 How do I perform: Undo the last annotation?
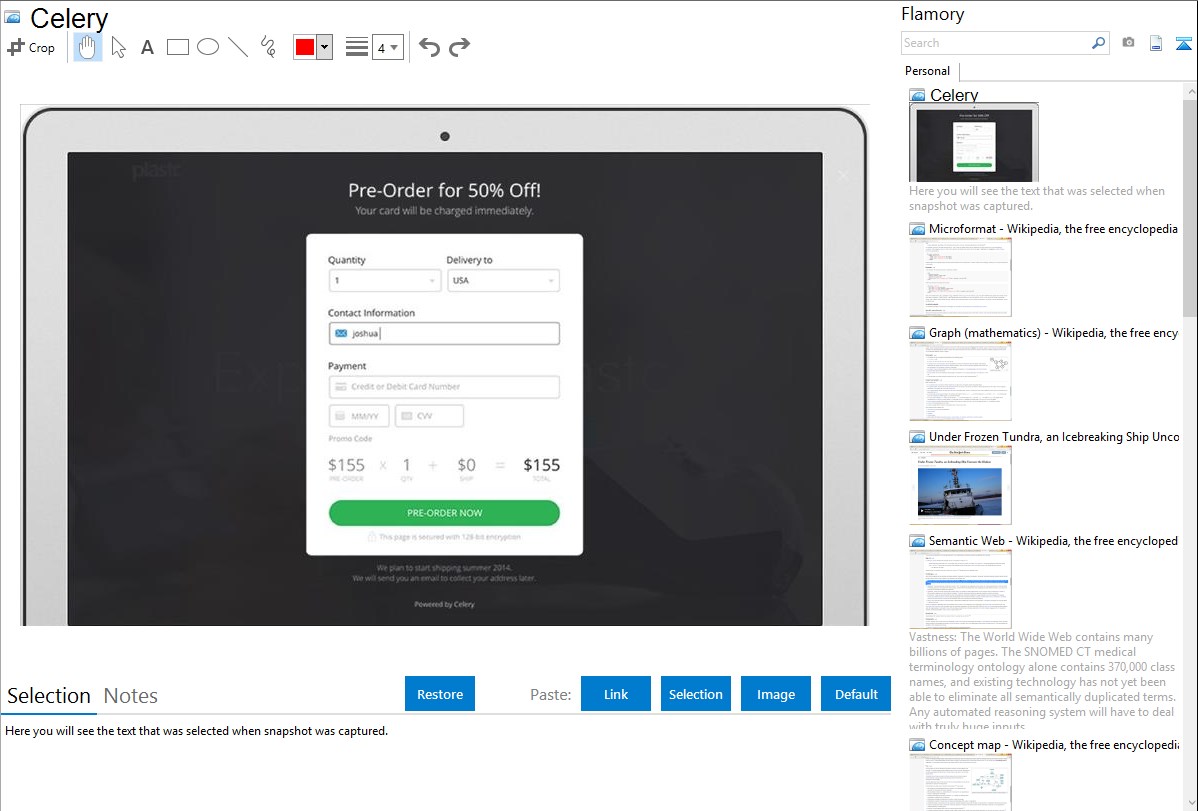429,47
